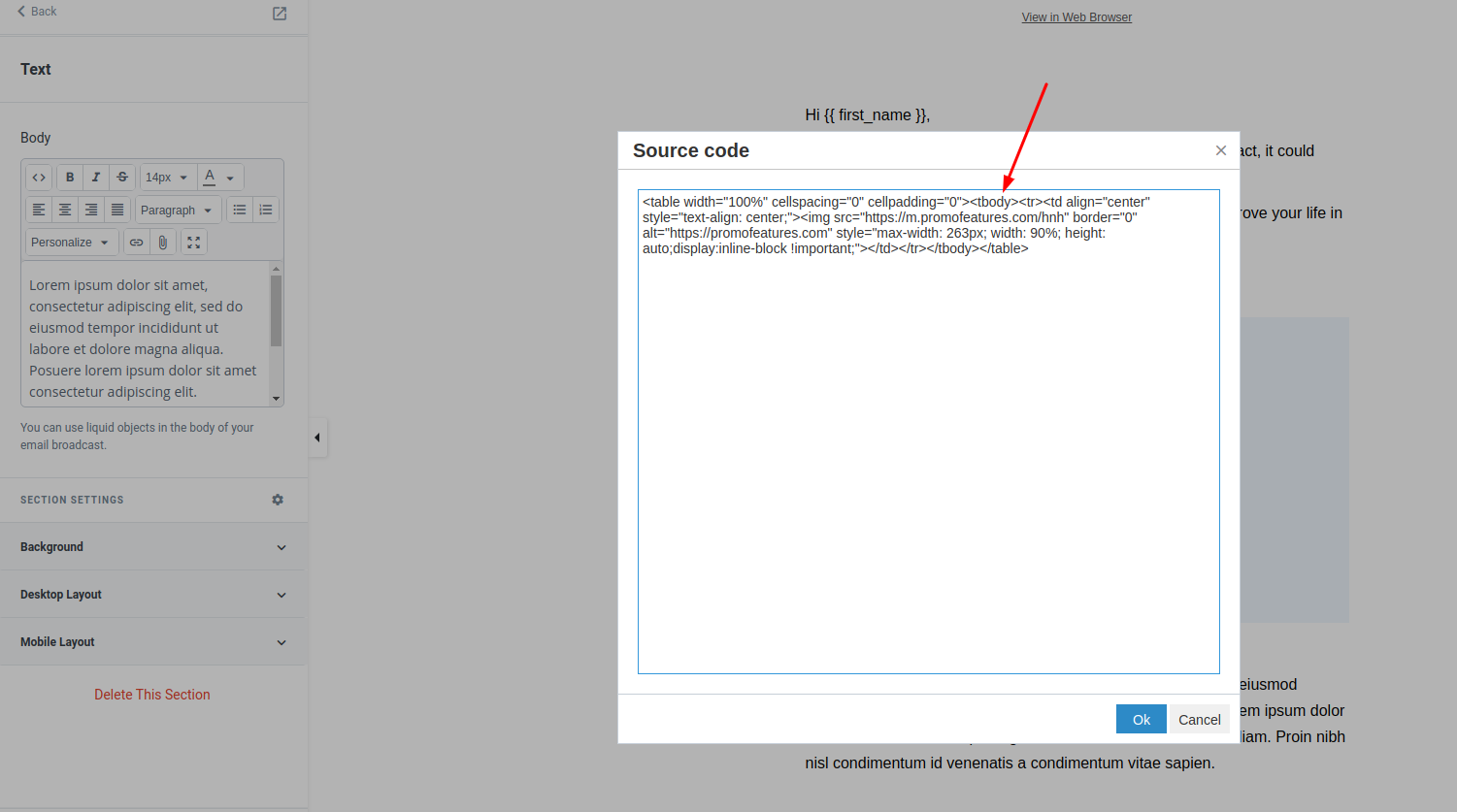This screenshot has height=812, width=1457.
Task: Align text right
Action: 91,210
